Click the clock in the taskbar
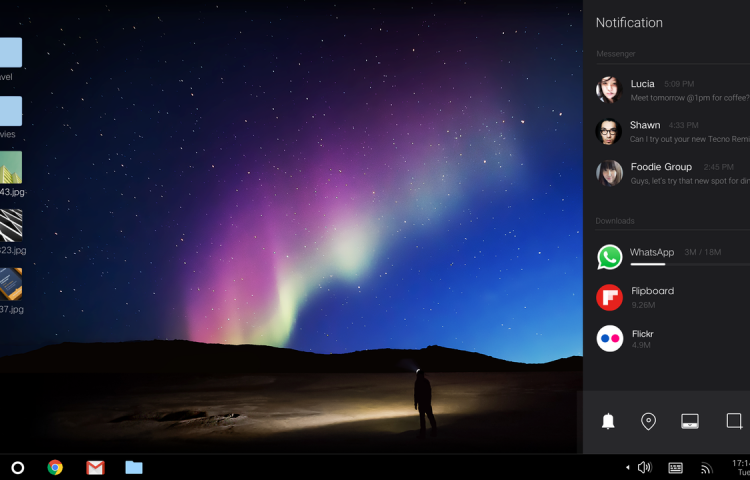The height and width of the screenshot is (480, 750). point(740,467)
